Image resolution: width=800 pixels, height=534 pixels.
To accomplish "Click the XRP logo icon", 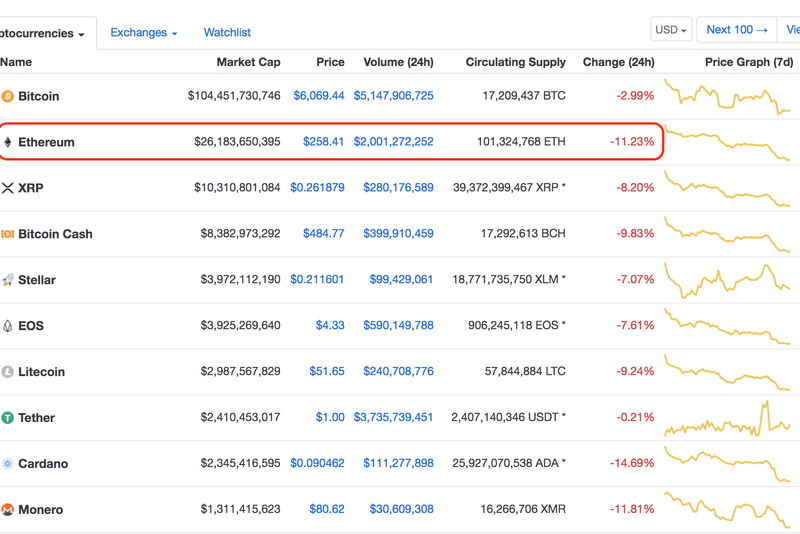I will click(8, 188).
